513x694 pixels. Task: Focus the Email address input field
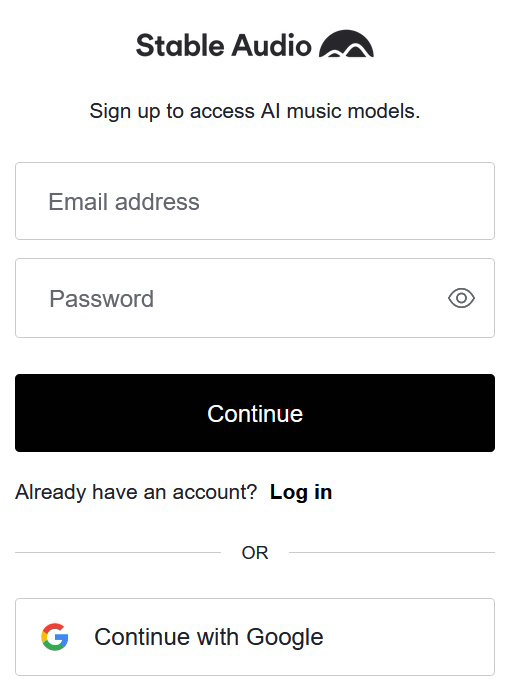point(255,201)
